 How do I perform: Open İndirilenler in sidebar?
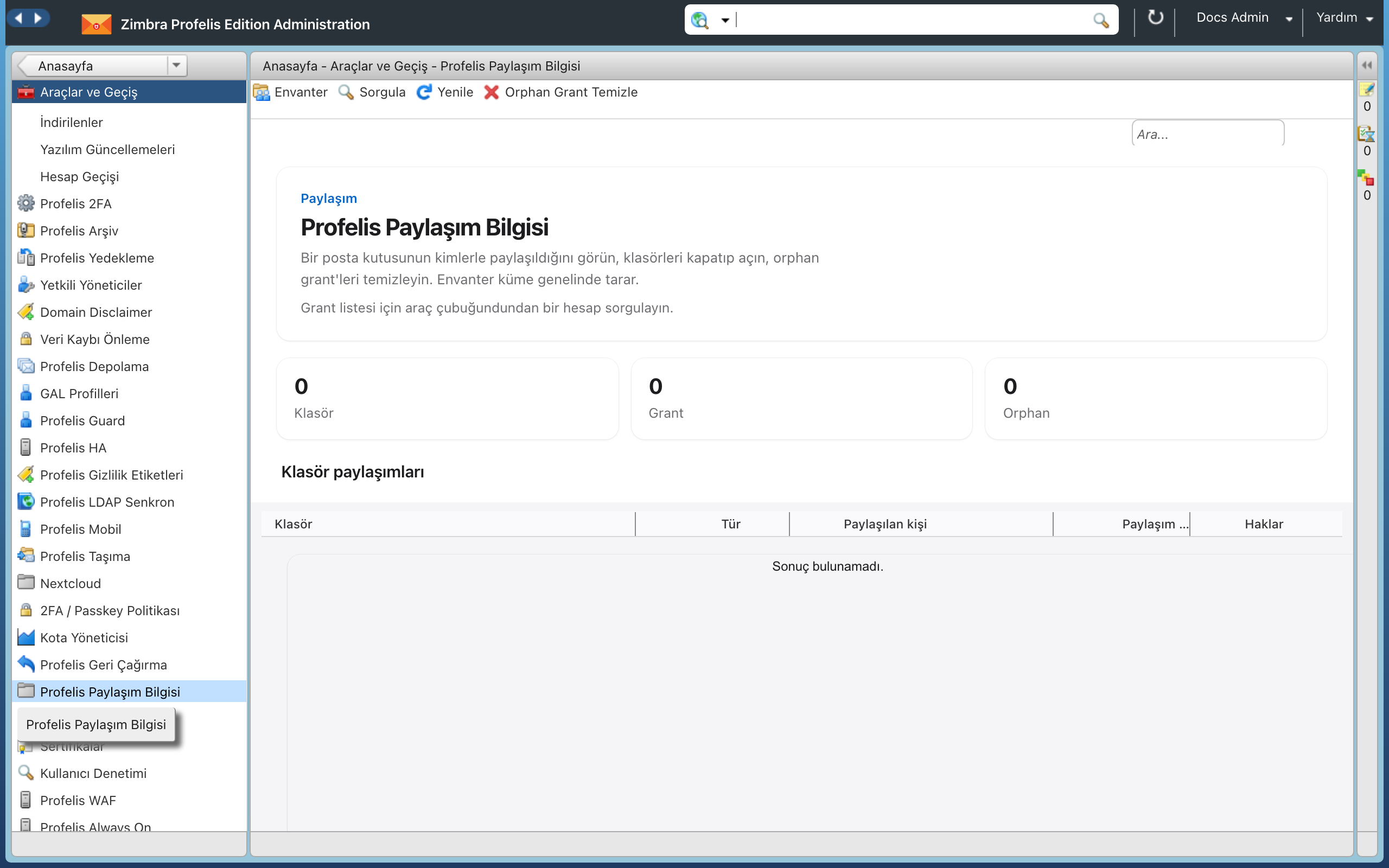pos(71,122)
